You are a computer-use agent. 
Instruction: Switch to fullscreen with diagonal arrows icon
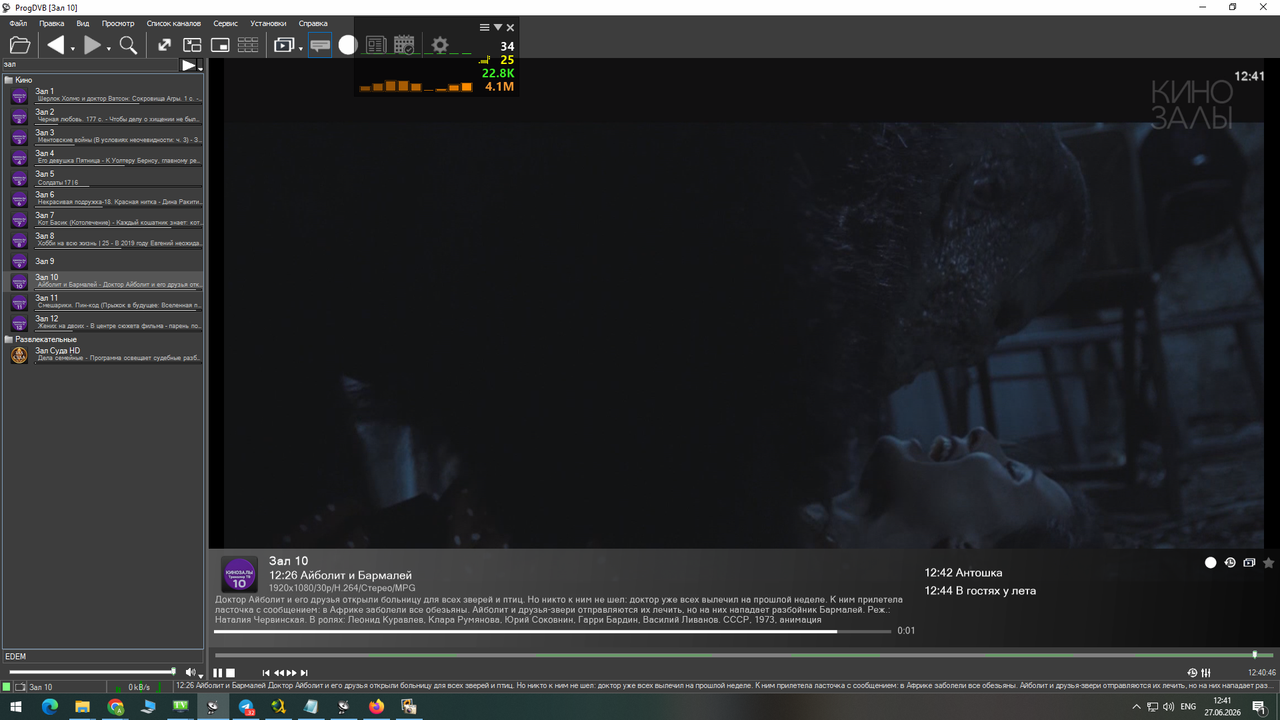164,45
